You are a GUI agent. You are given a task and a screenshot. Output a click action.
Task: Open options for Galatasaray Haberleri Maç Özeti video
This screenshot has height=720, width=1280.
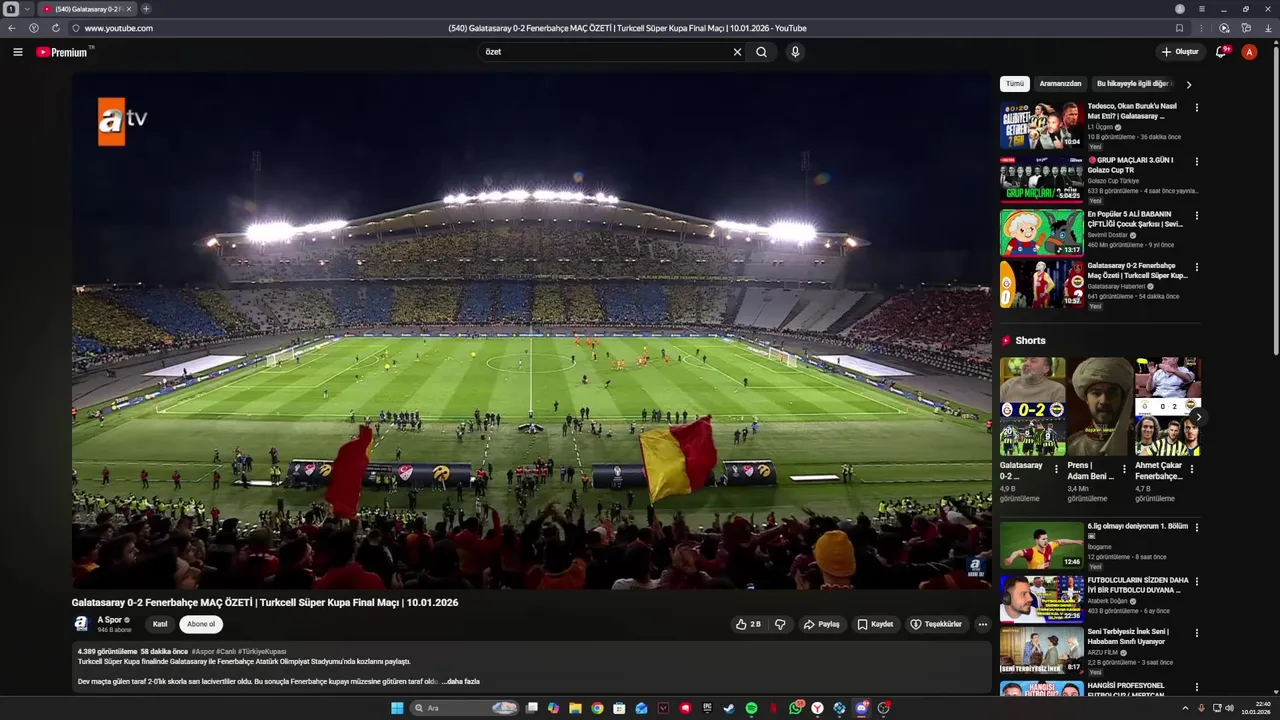point(1197,267)
